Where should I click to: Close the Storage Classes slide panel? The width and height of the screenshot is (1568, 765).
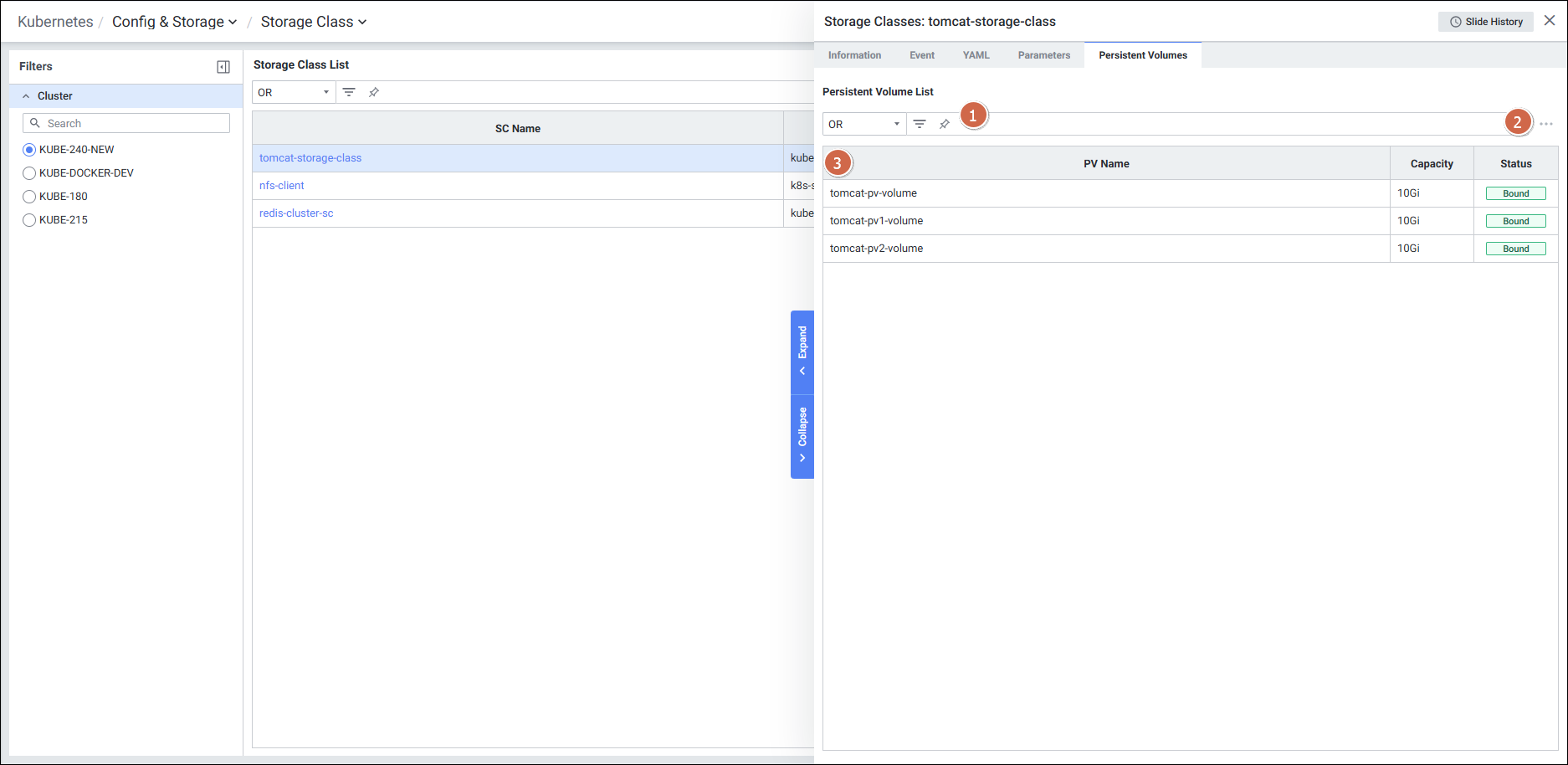coord(1550,21)
